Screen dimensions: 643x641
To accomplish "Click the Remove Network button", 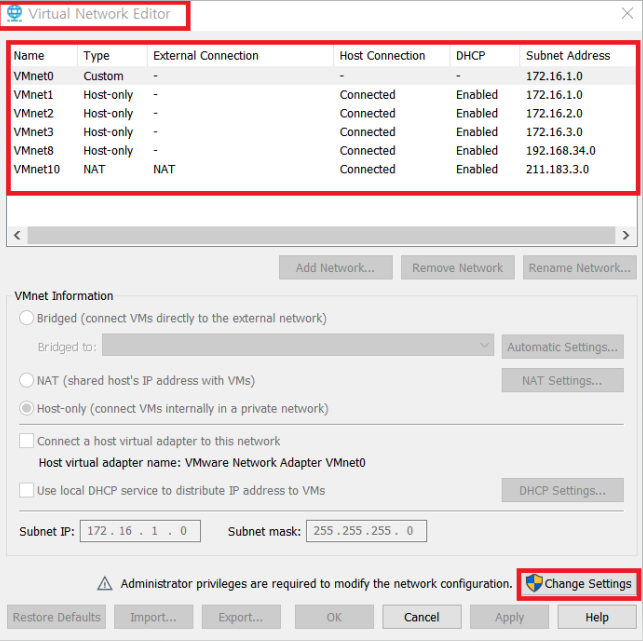I will [x=458, y=268].
